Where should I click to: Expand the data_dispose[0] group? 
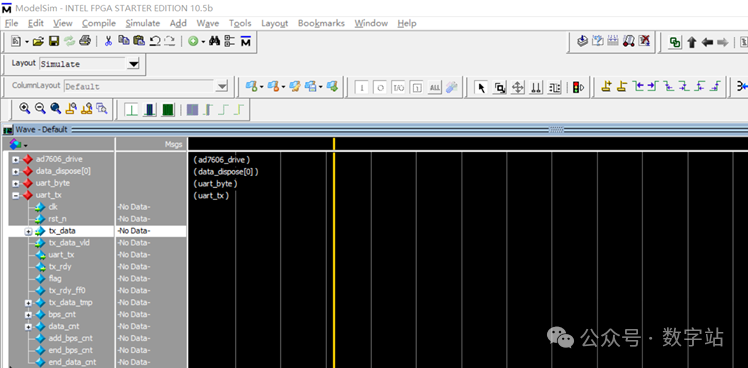coord(15,171)
